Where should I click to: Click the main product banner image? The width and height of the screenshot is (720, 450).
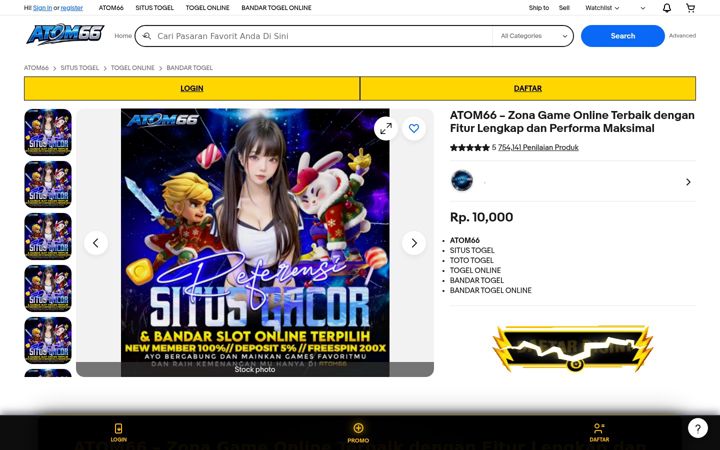(x=255, y=242)
